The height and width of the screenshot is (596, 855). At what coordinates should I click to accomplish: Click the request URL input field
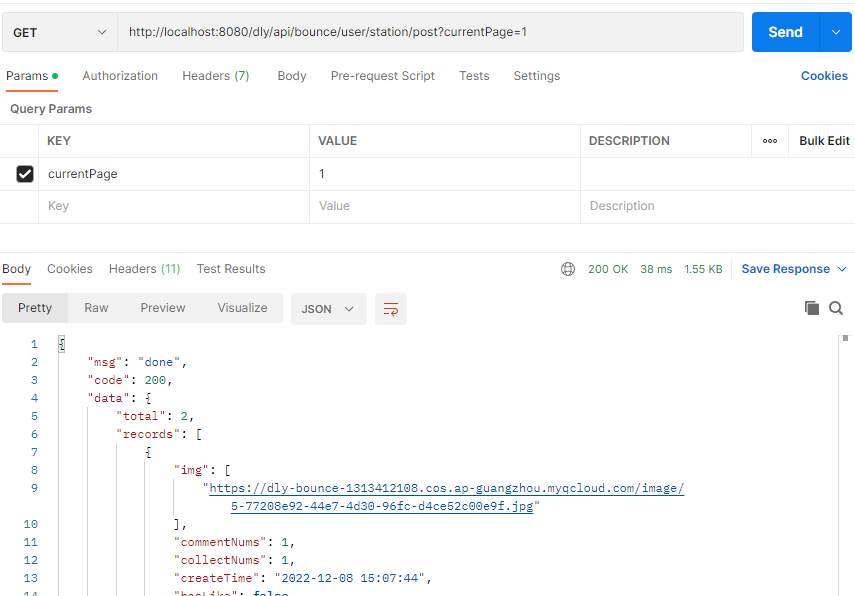coord(430,32)
